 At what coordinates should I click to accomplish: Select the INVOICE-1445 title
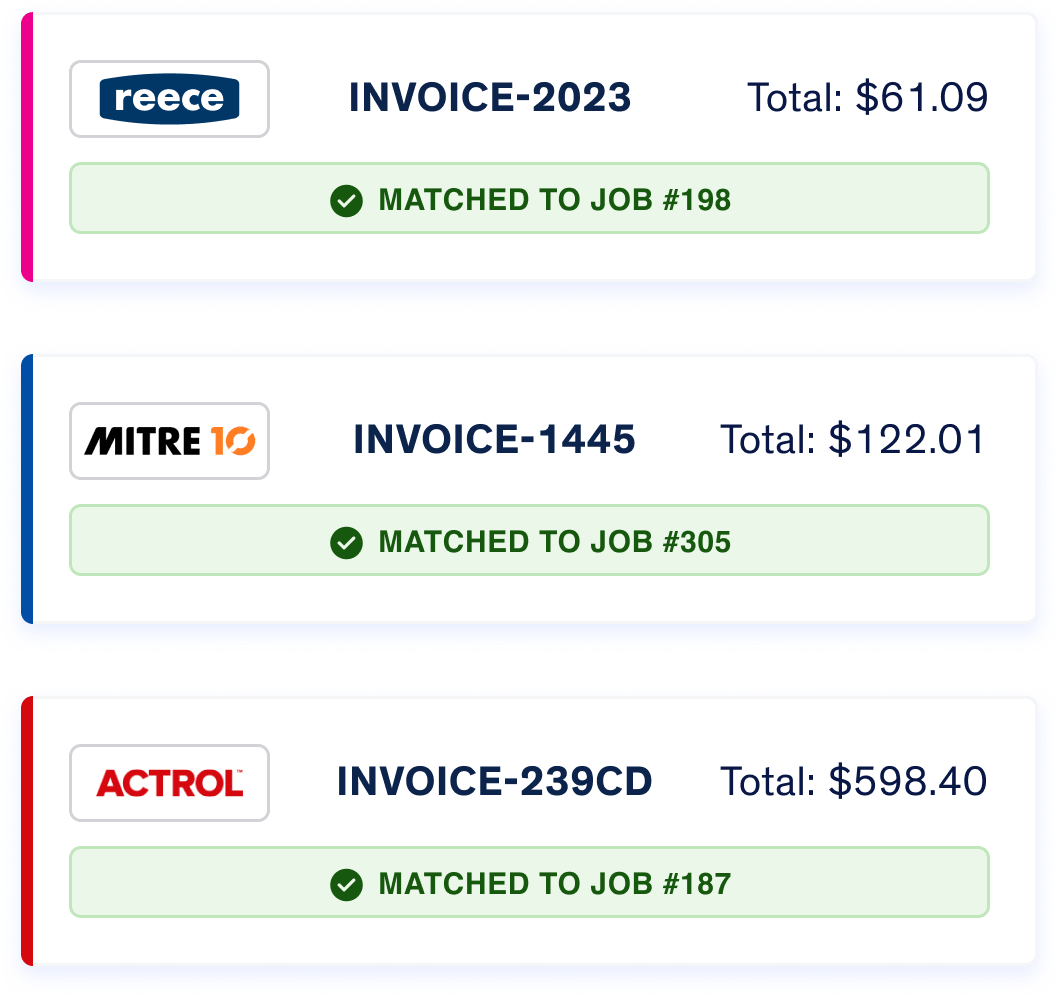pyautogui.click(x=494, y=440)
